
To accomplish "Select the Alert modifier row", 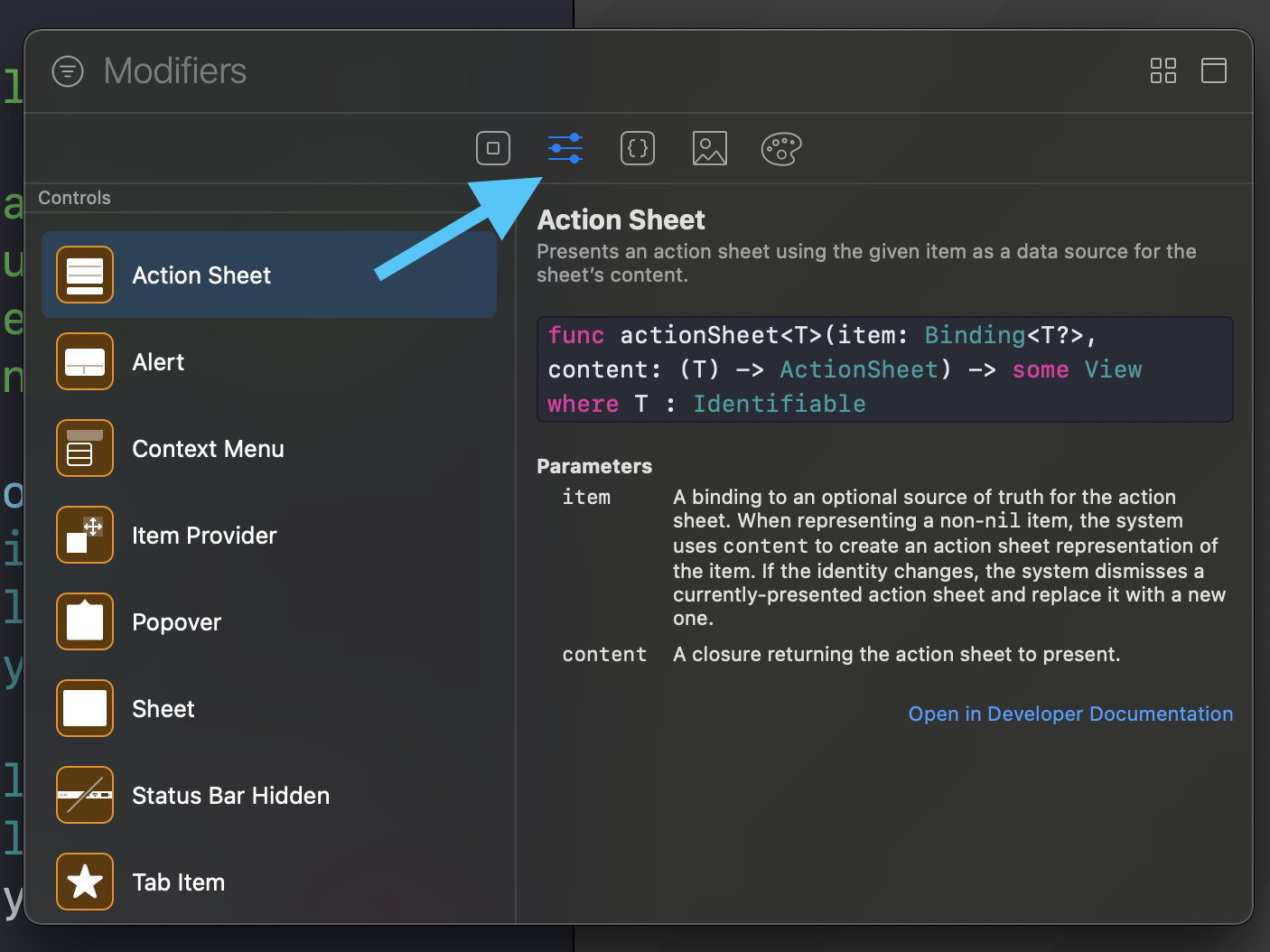I will click(x=269, y=361).
